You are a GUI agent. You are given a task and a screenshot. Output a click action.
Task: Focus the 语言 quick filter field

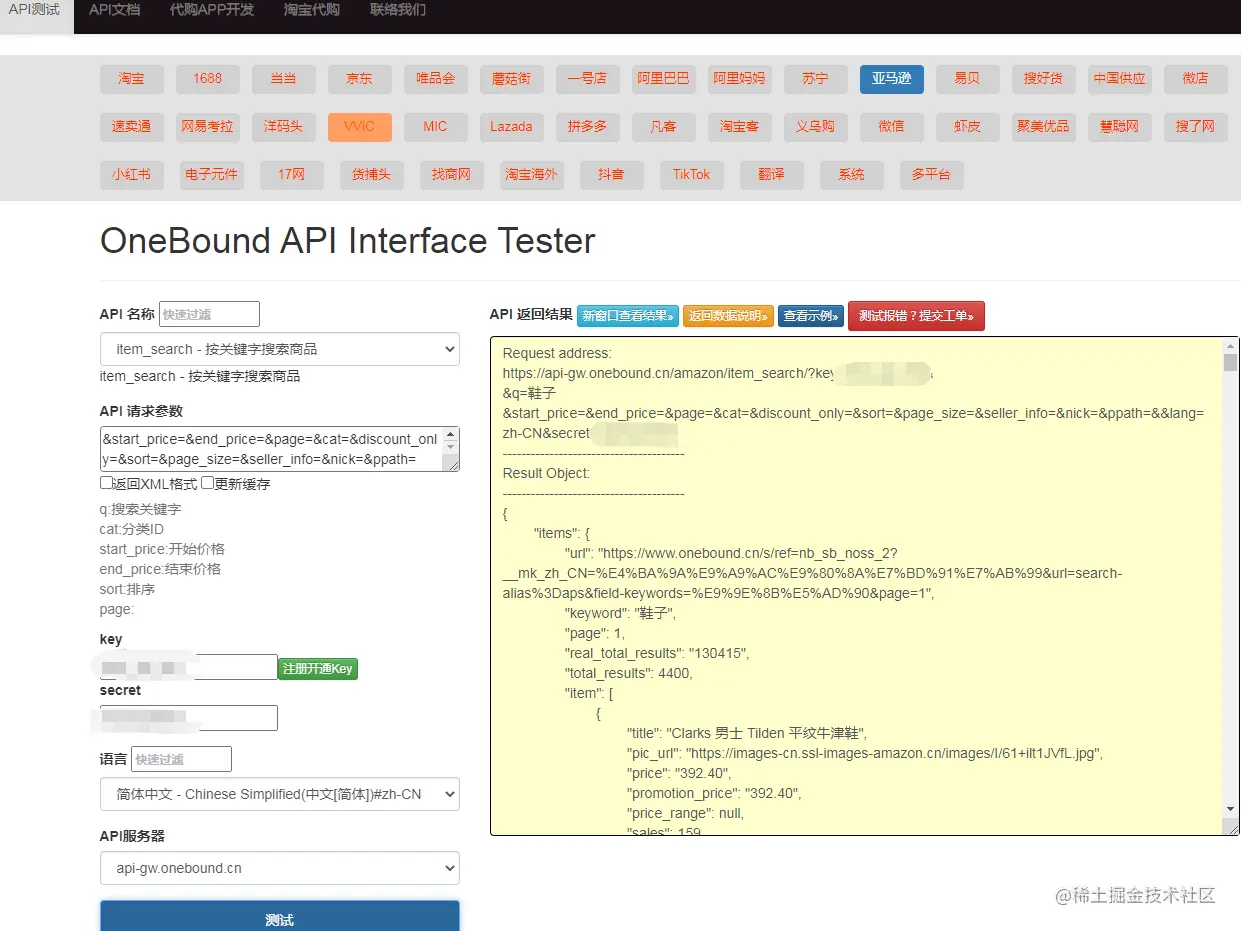[x=181, y=759]
